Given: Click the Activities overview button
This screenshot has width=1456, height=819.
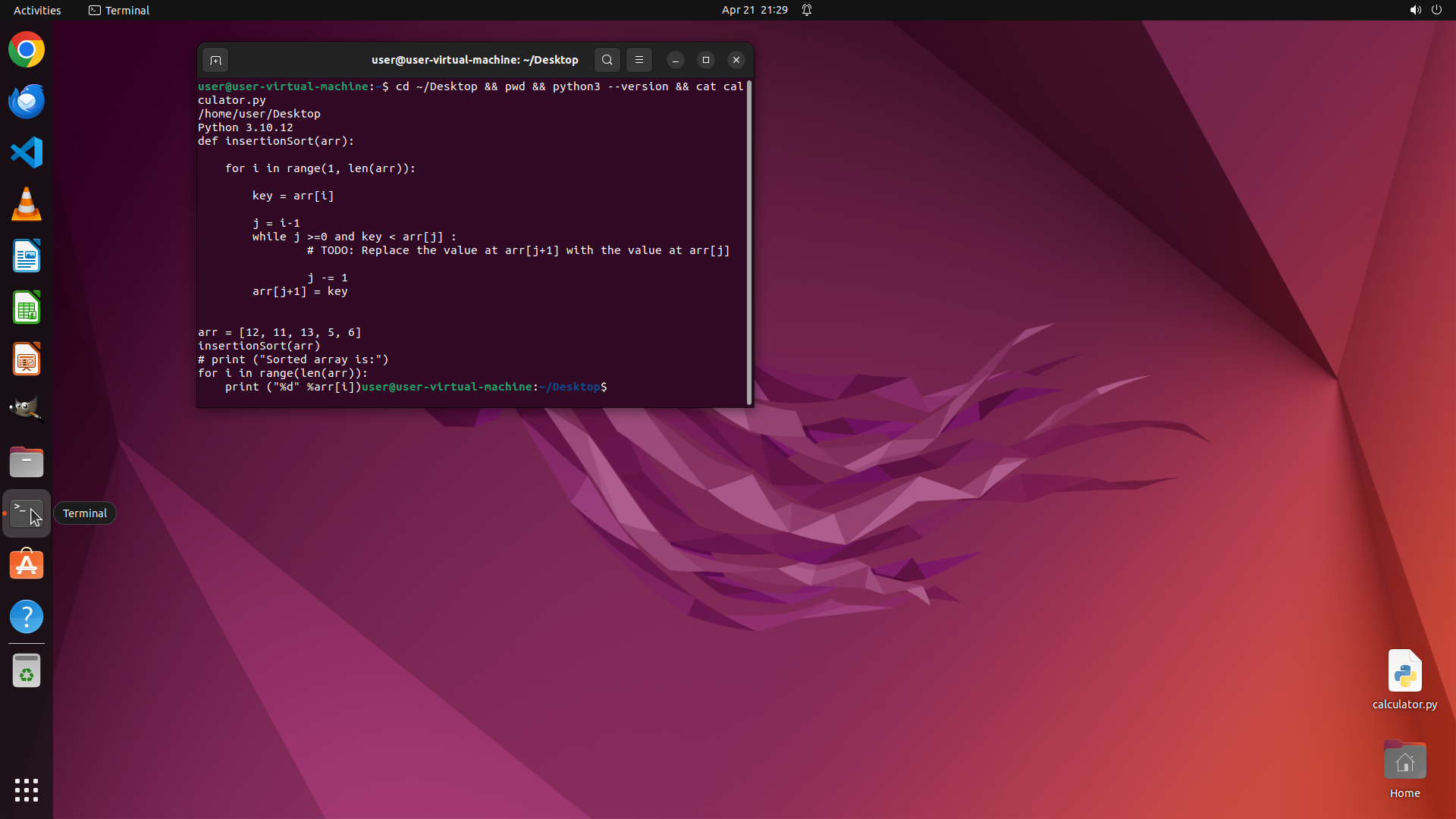Looking at the screenshot, I should pyautogui.click(x=37, y=10).
